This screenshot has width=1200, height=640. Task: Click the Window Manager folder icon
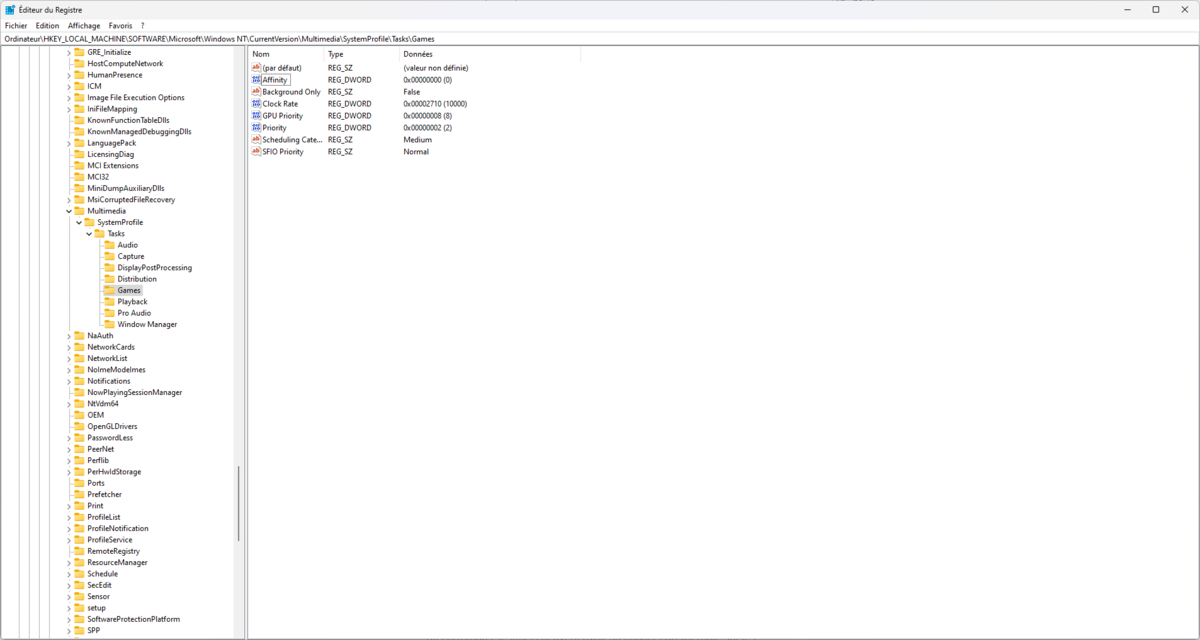tap(109, 324)
